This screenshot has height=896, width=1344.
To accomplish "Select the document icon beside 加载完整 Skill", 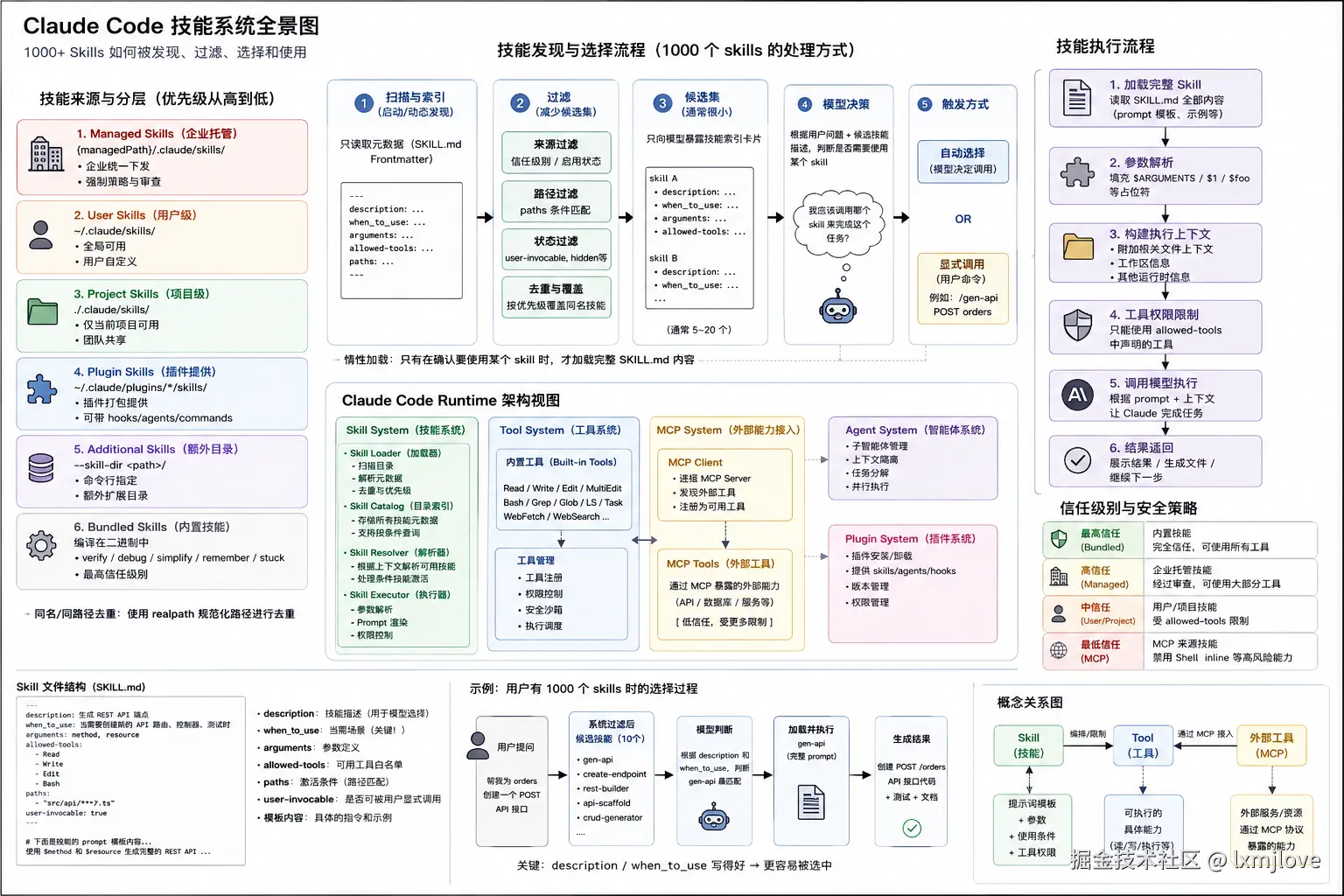I will [x=1077, y=98].
